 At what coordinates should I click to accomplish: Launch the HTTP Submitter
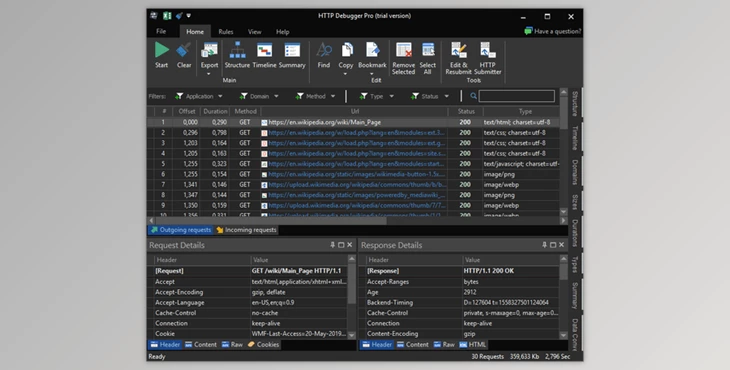[487, 59]
